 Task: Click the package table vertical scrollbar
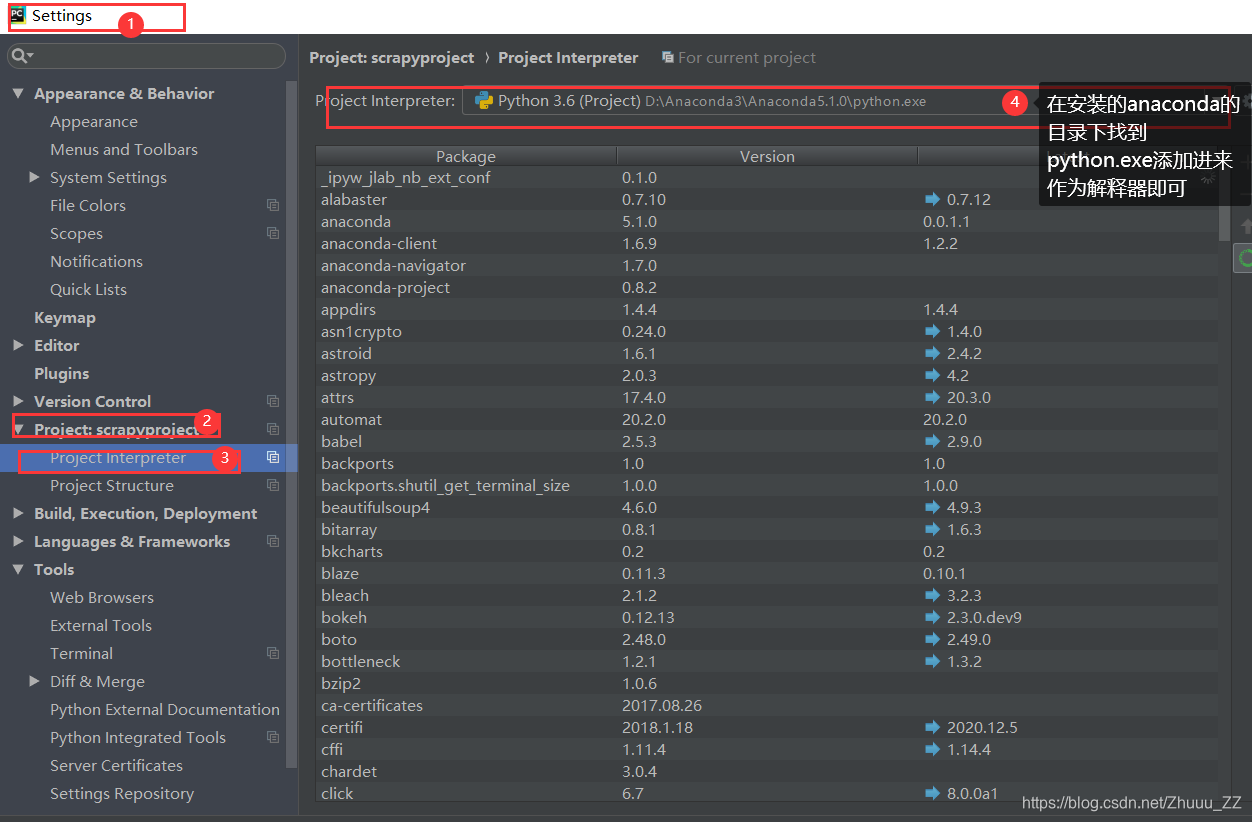coord(1225,205)
